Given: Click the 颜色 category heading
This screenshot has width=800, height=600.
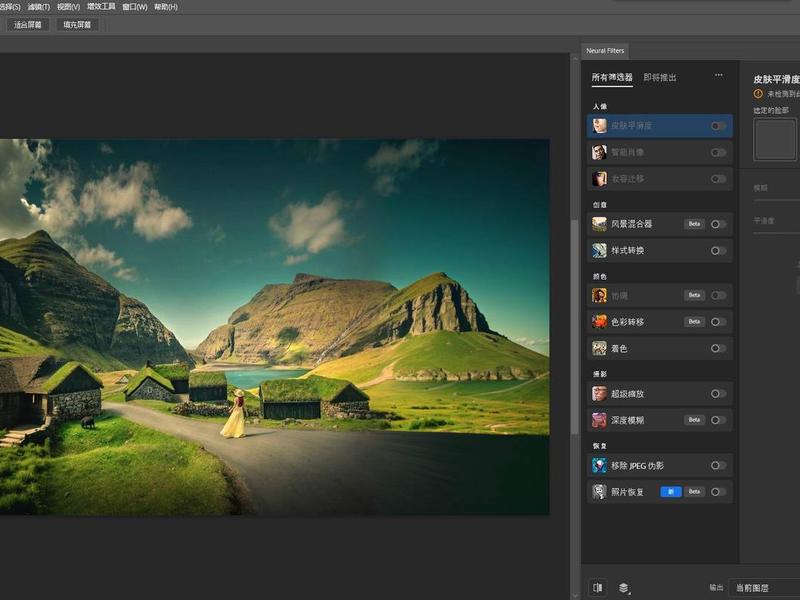Looking at the screenshot, I should (599, 277).
